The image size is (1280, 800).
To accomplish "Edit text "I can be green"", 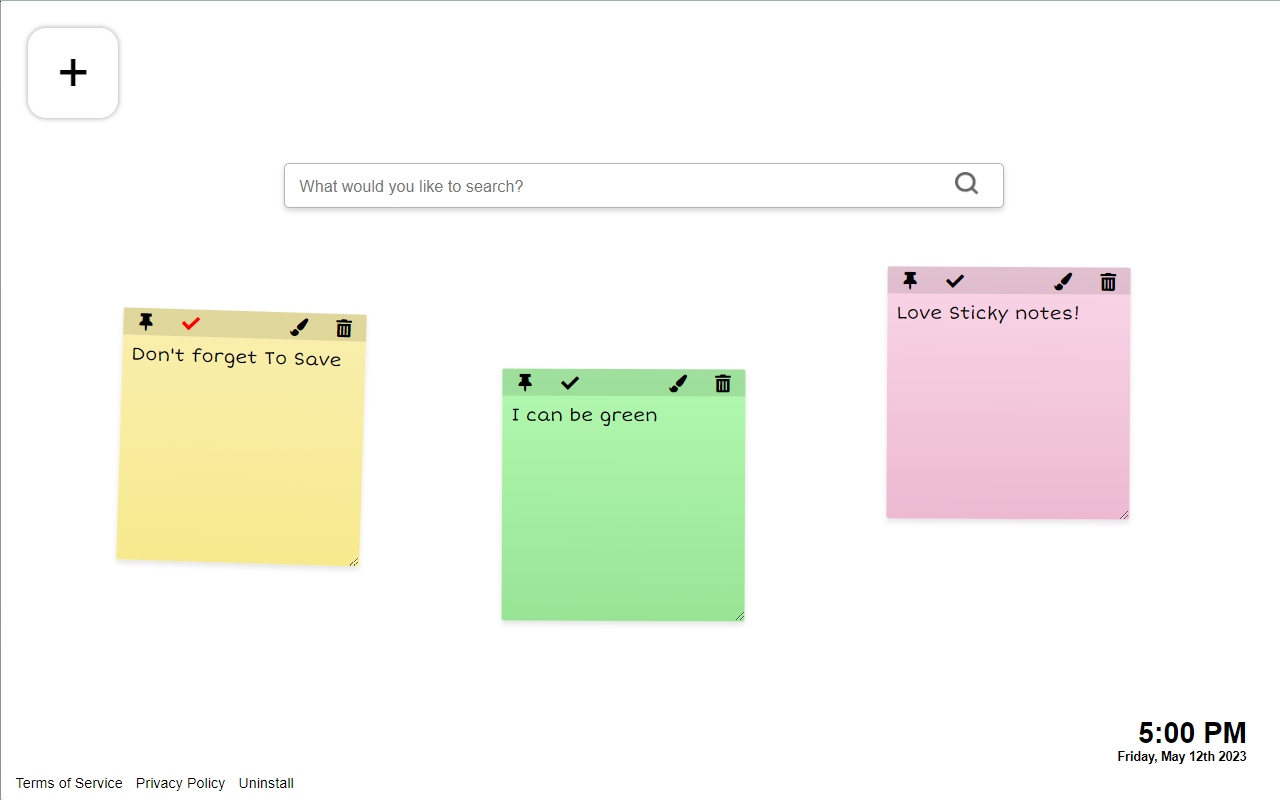I will [584, 415].
